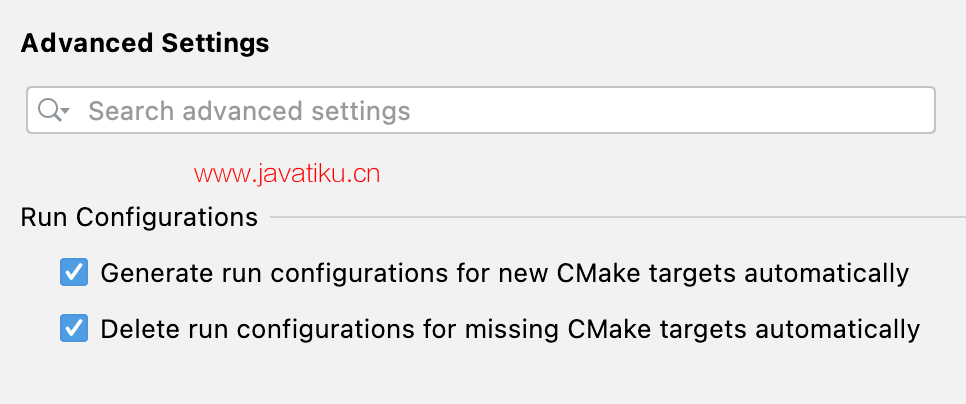Screen dimensions: 966x404
Task: Uncheck Generate run configurations for new CMake targets
Action: pyautogui.click(x=74, y=272)
